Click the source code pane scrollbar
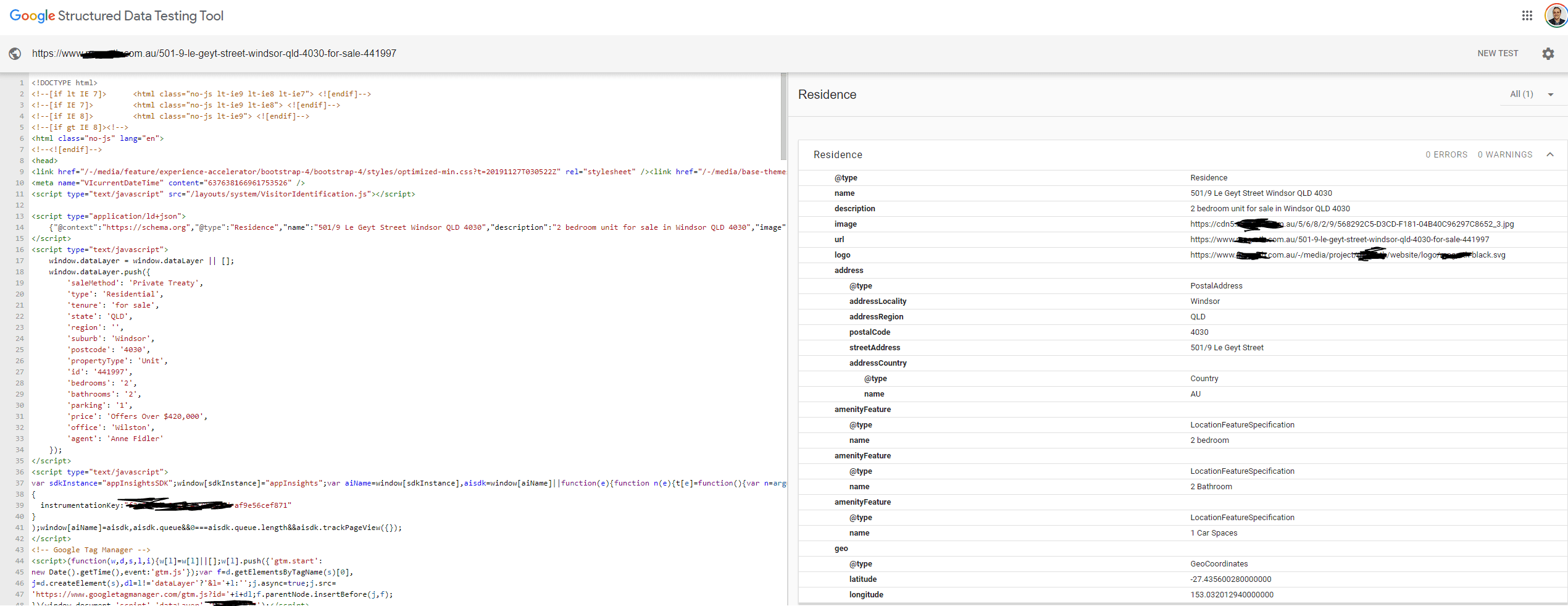1568x606 pixels. (783, 117)
